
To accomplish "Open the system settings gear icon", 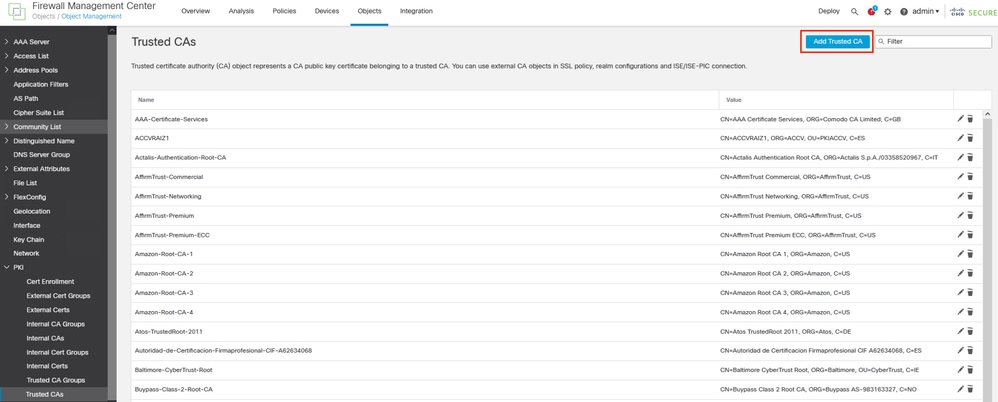I will click(x=888, y=11).
